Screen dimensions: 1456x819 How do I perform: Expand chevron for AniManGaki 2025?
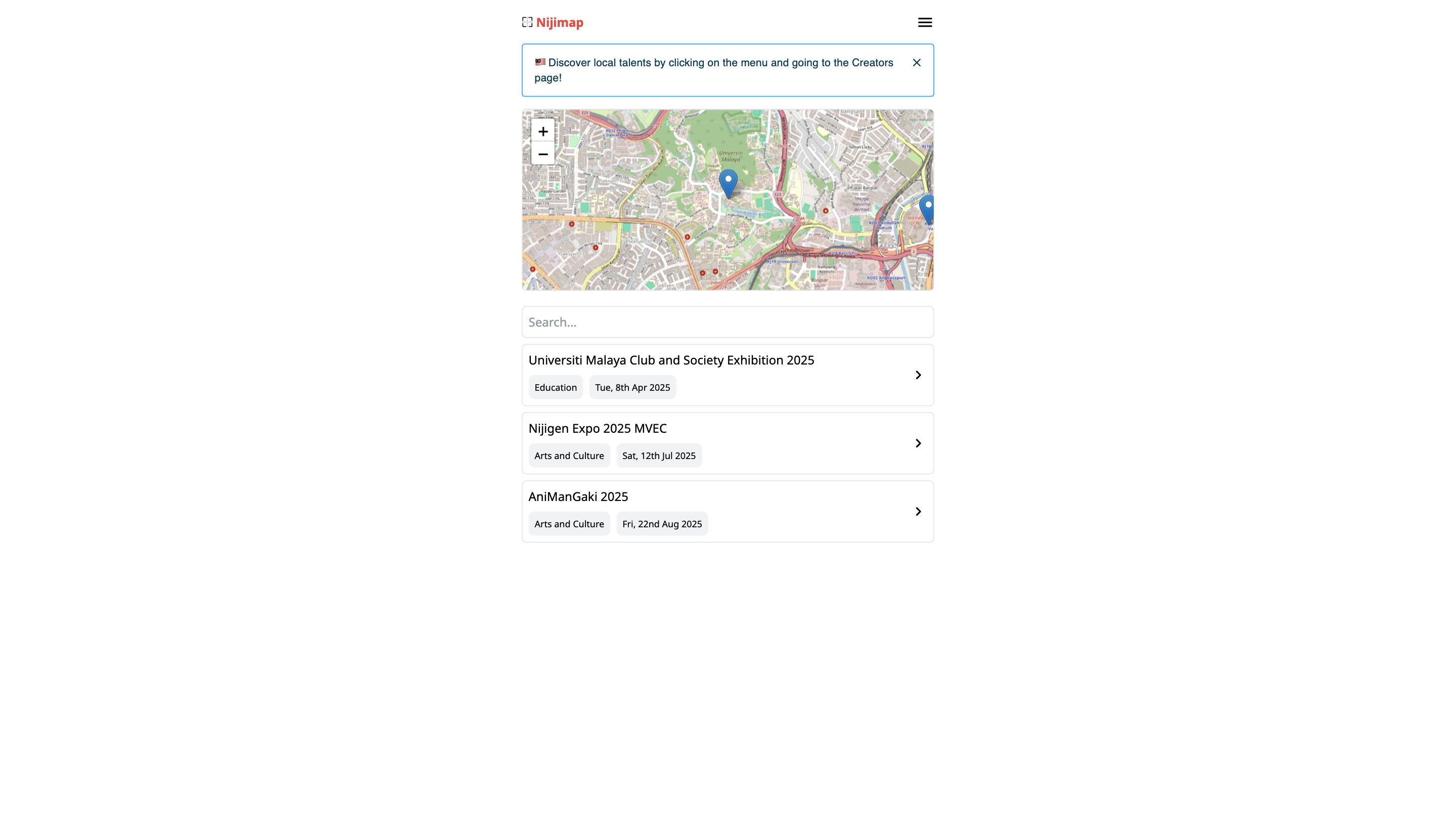(x=918, y=512)
